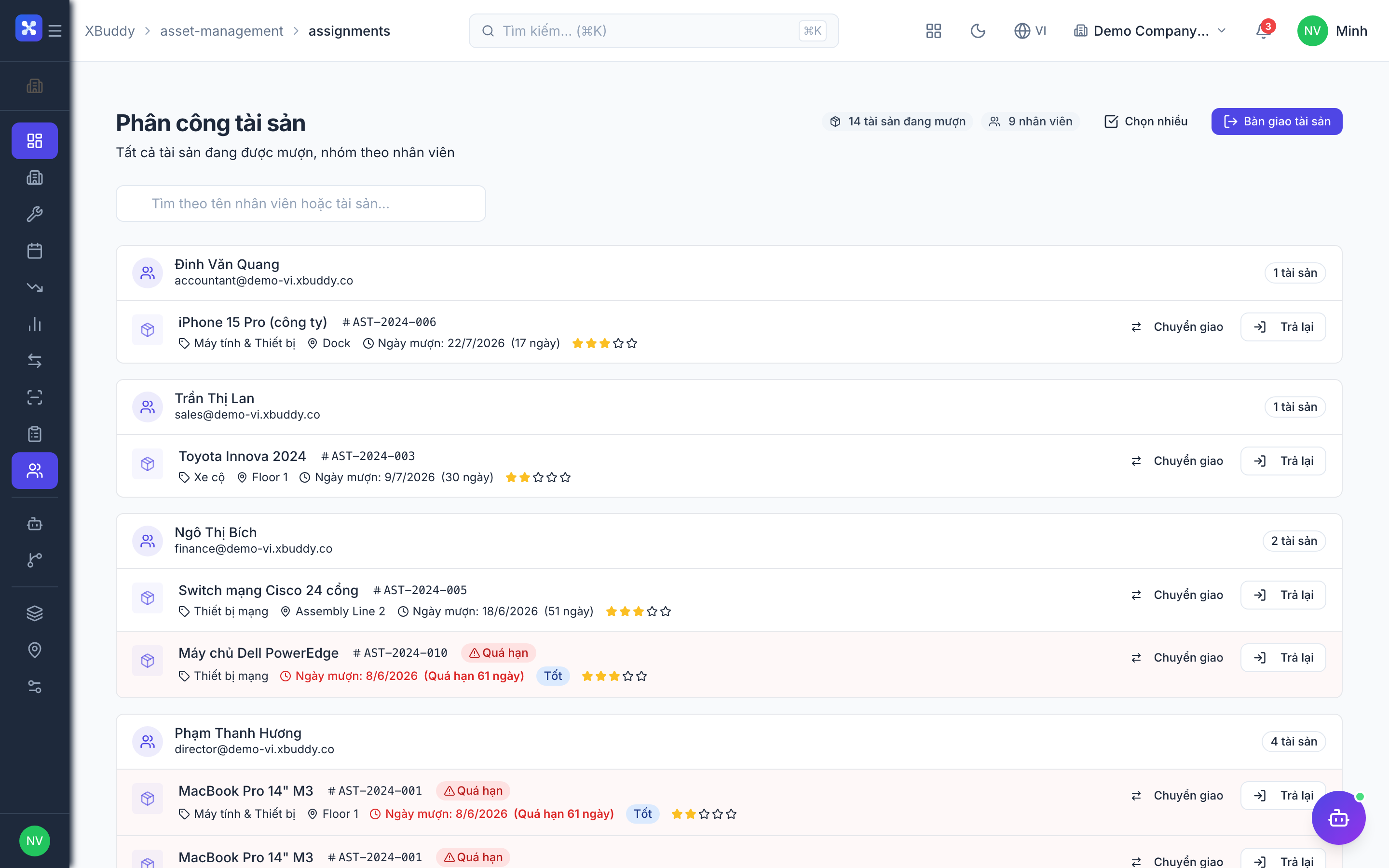Viewport: 1389px width, 868px height.
Task: Open the calendar sidebar icon
Action: tap(35, 251)
